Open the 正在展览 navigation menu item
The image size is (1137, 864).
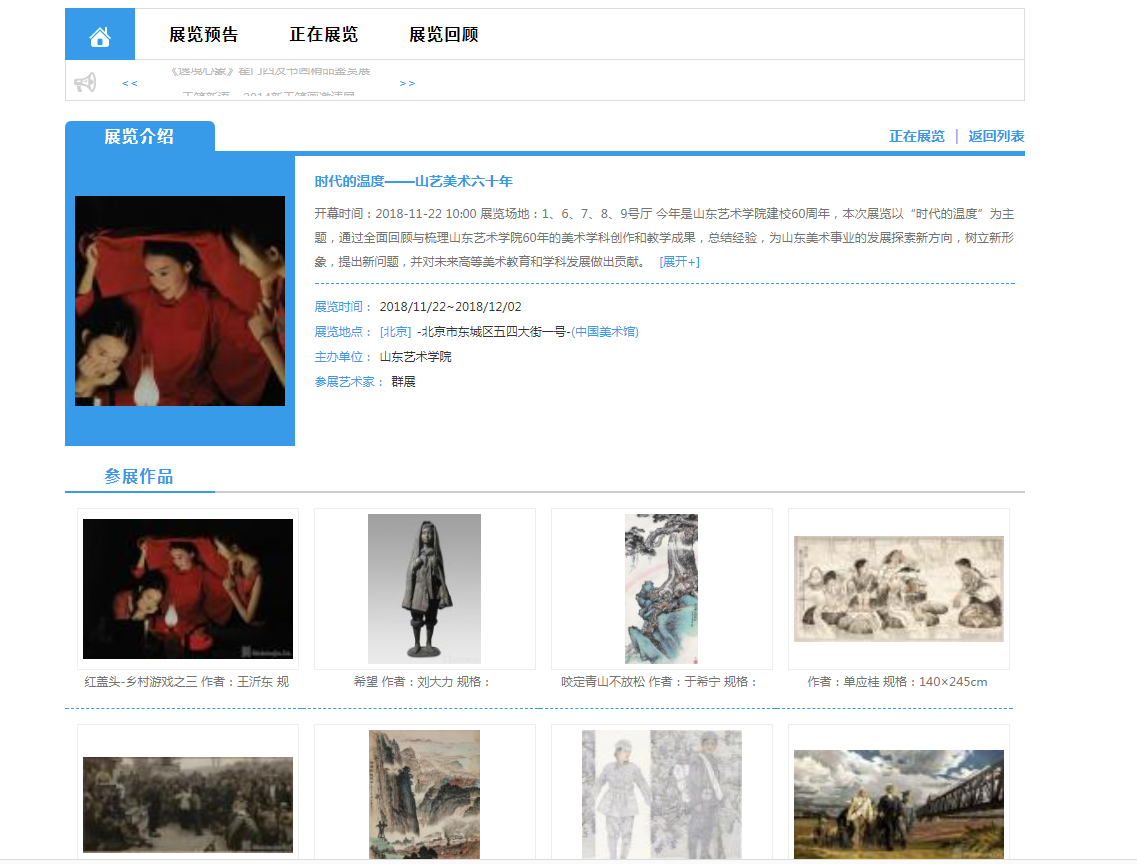(323, 35)
